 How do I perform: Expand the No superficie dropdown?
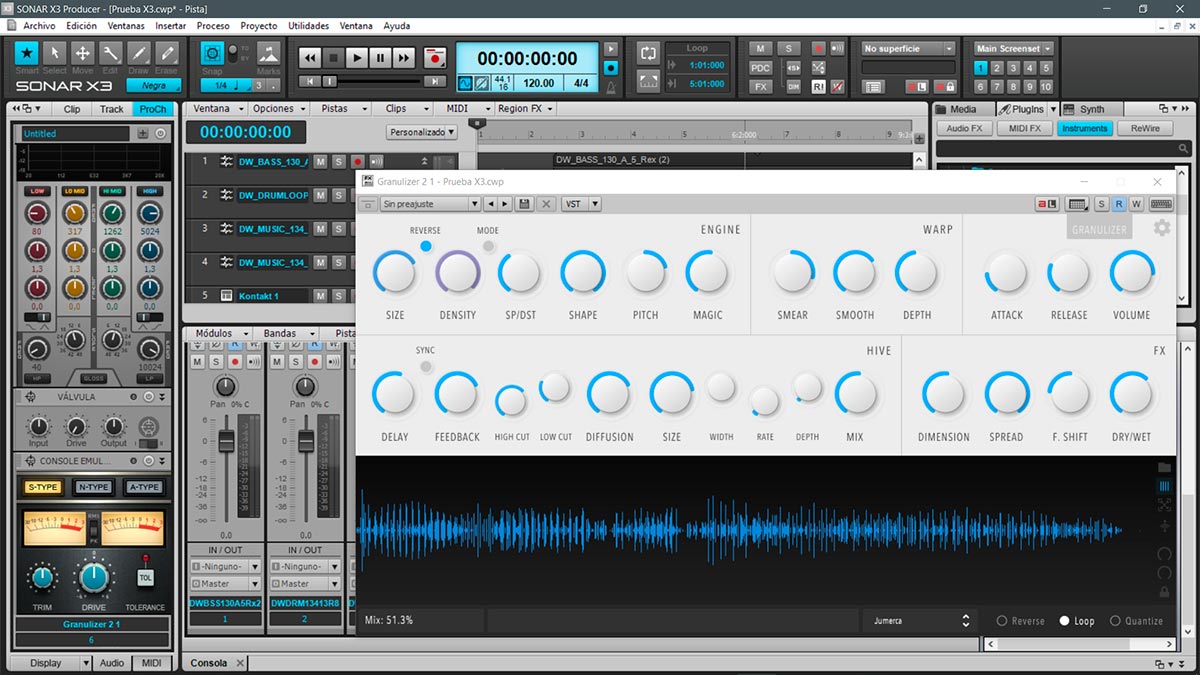908,48
